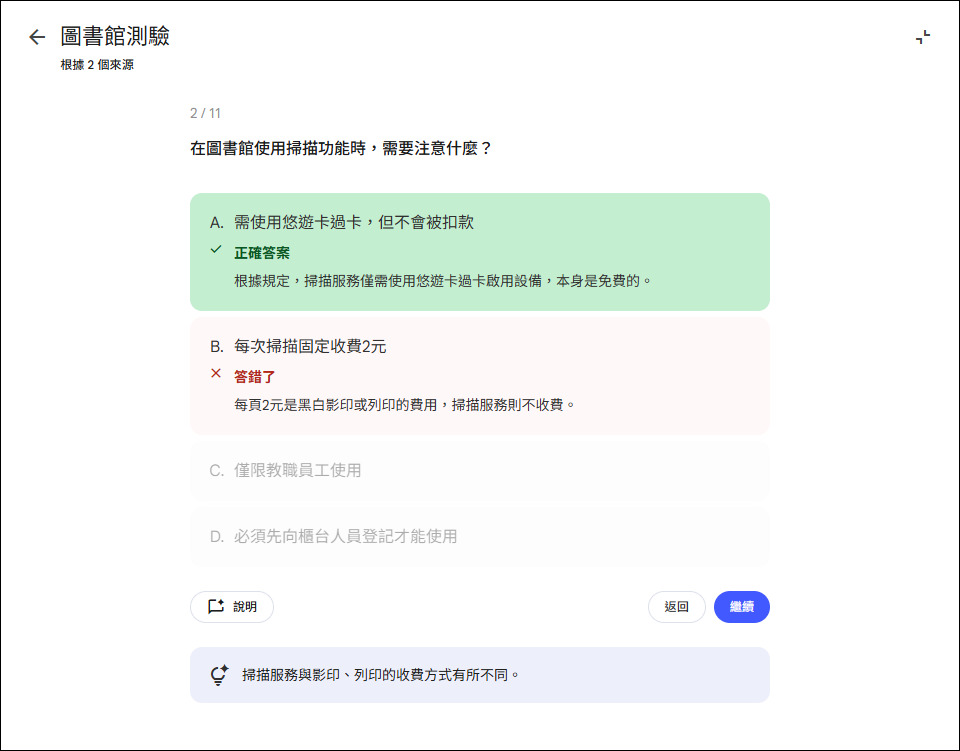Click the collapse fullscreen icon
This screenshot has width=960, height=751.
pos(922,37)
